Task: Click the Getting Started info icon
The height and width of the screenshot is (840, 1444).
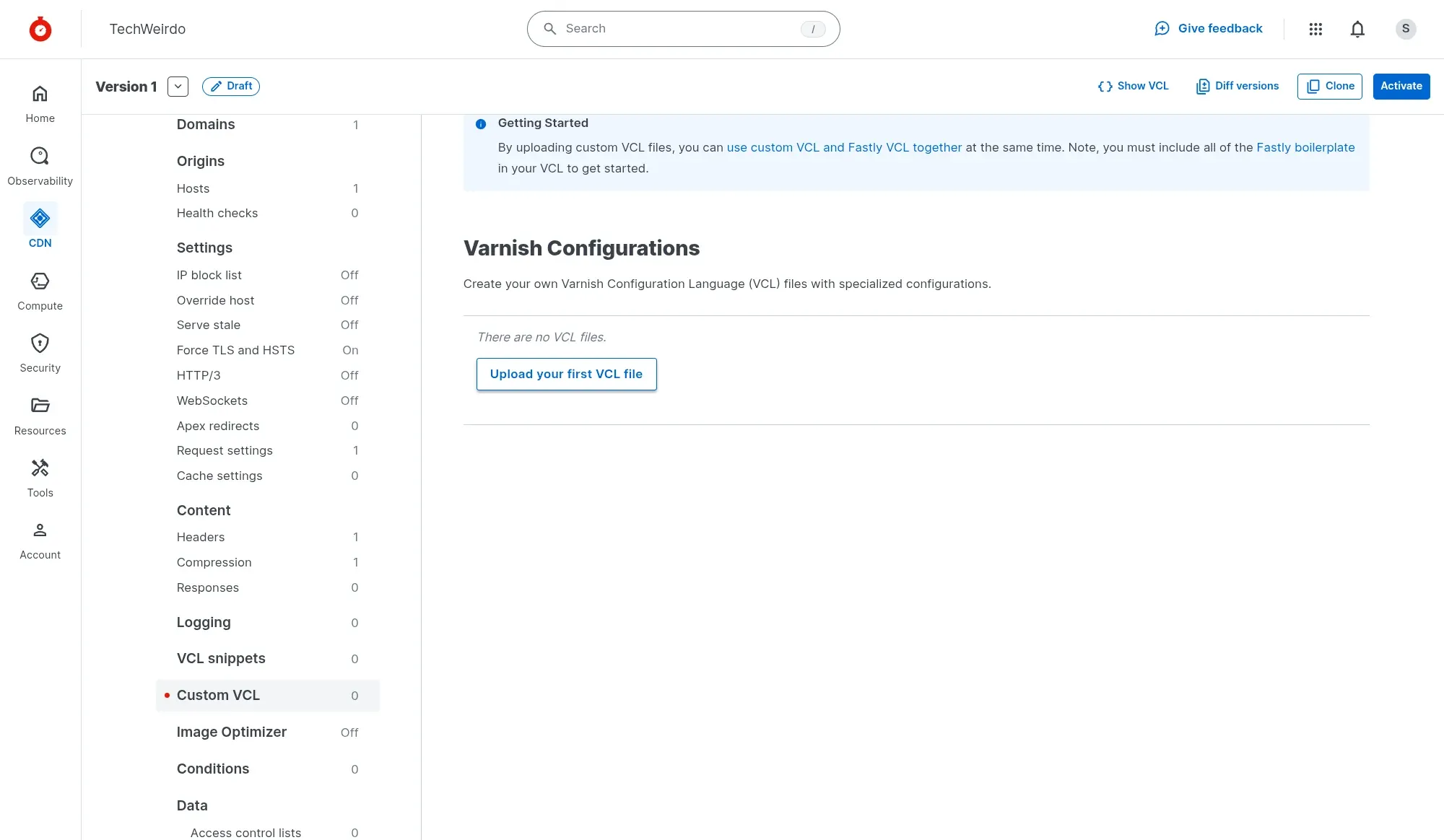Action: point(481,124)
